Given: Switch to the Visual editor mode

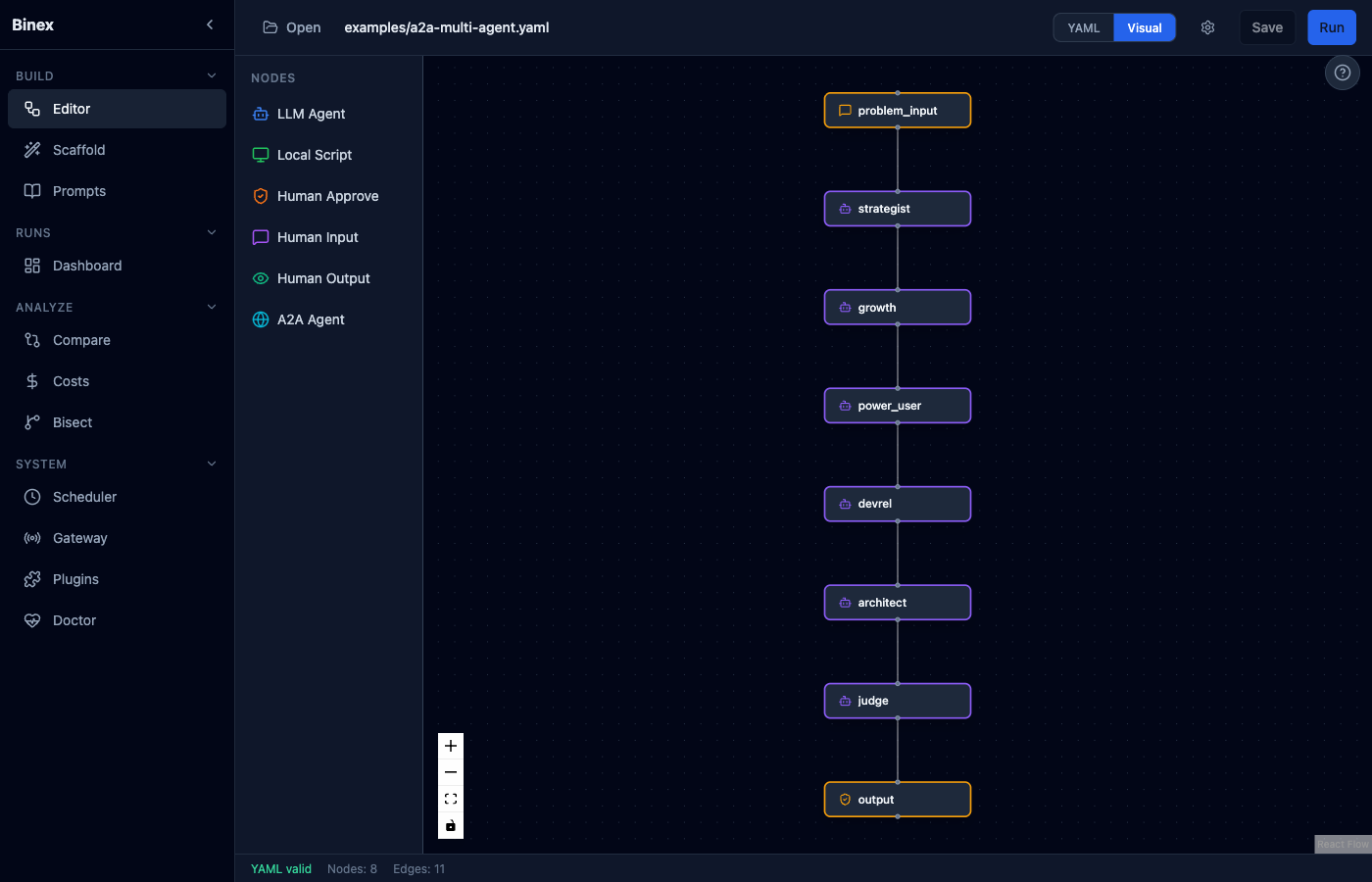Looking at the screenshot, I should click(1144, 27).
